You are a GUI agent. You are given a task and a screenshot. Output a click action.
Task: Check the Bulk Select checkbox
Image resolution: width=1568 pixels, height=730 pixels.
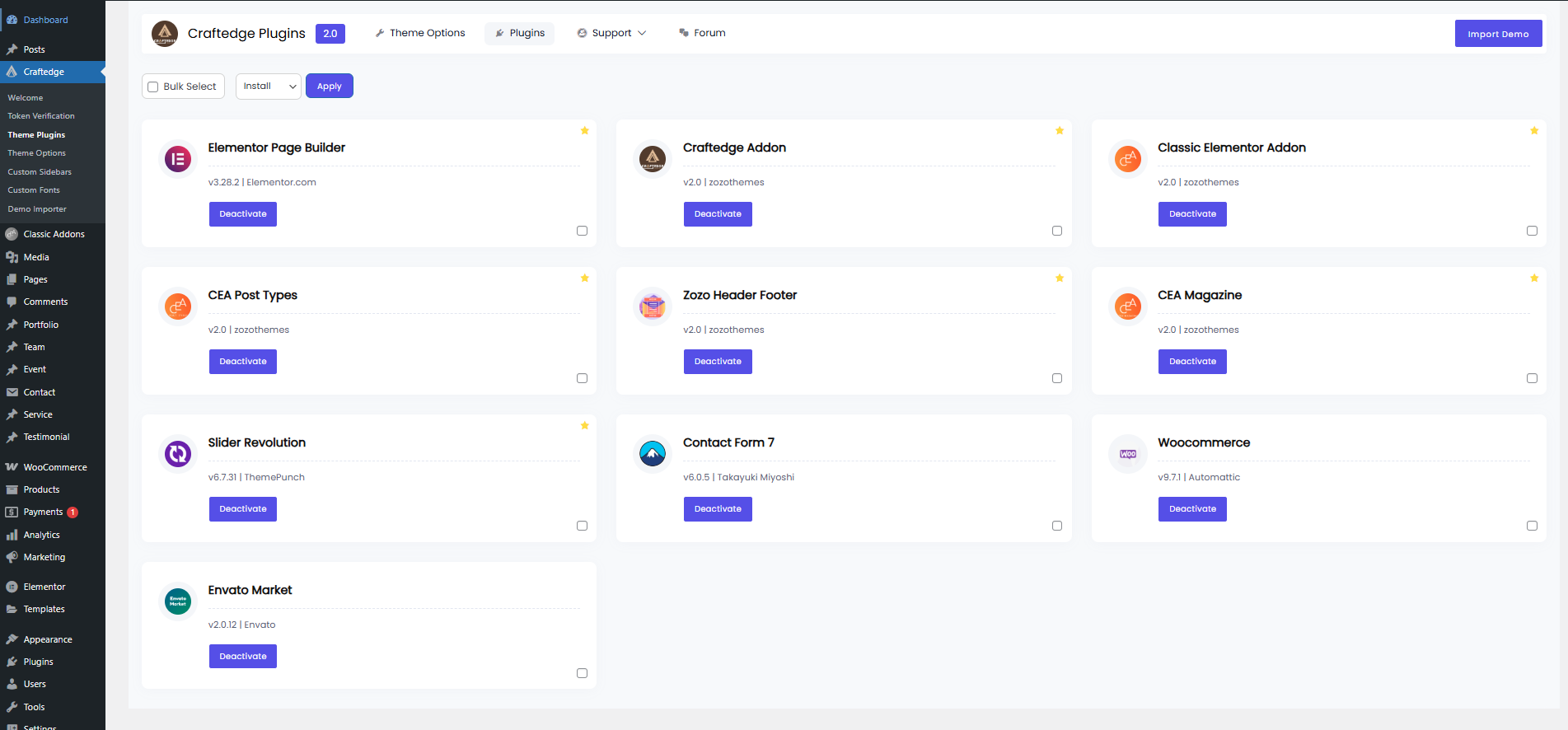click(153, 87)
